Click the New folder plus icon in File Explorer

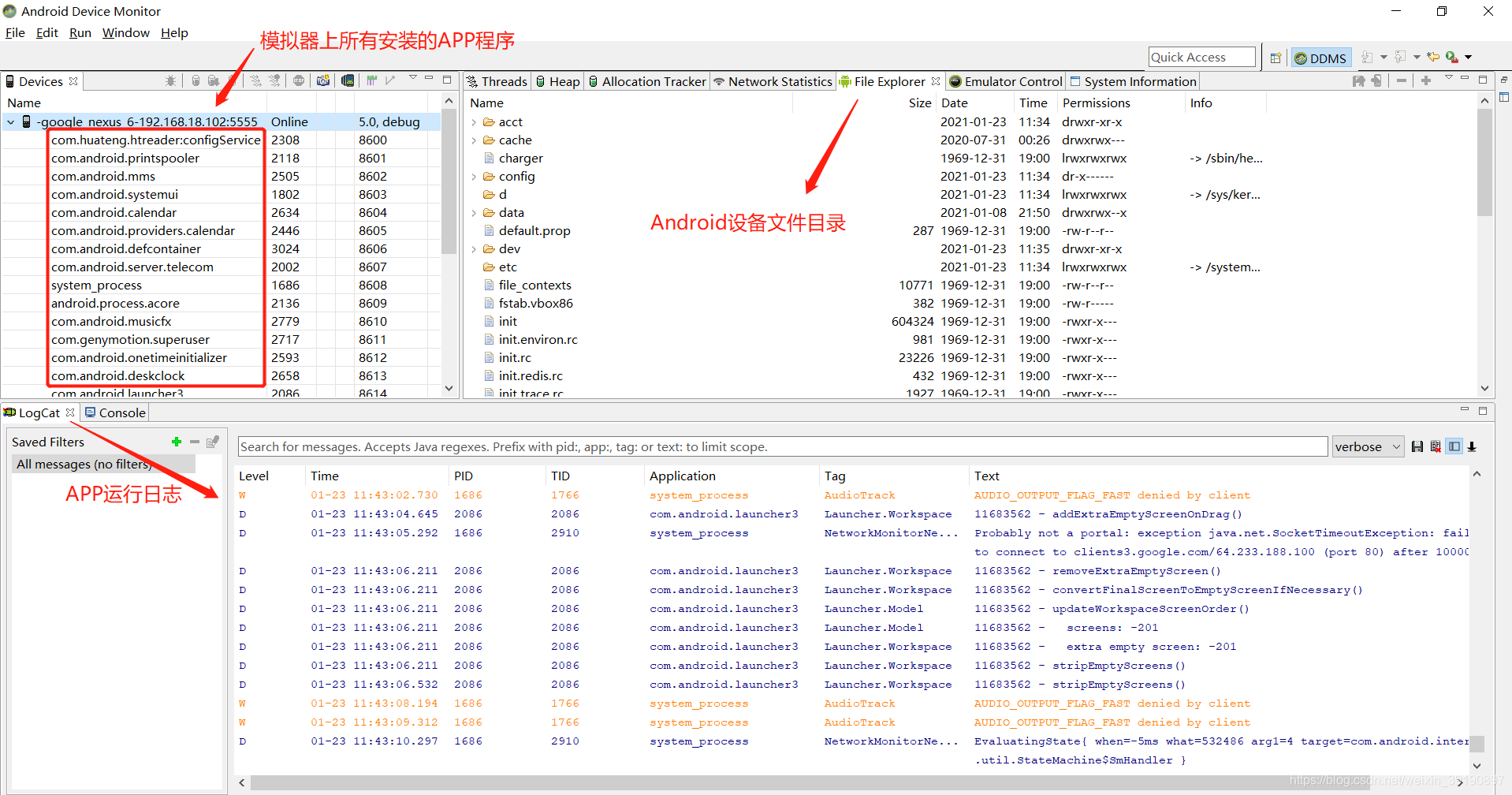[x=1426, y=80]
